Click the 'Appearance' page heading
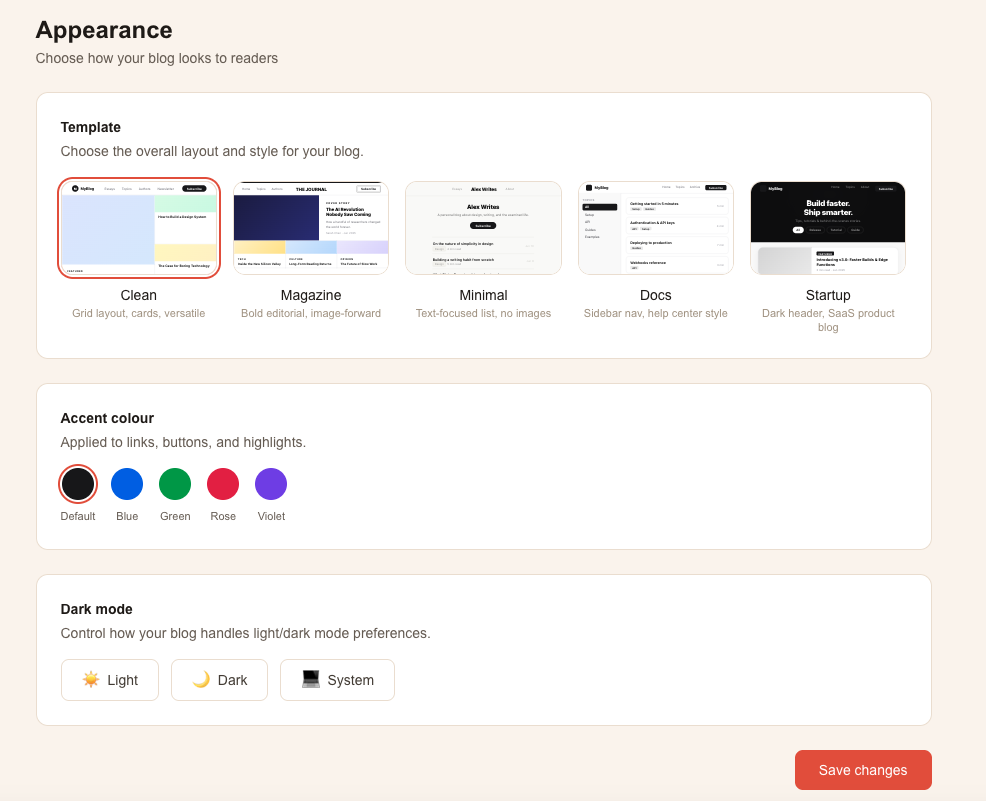The height and width of the screenshot is (801, 986). tap(104, 30)
